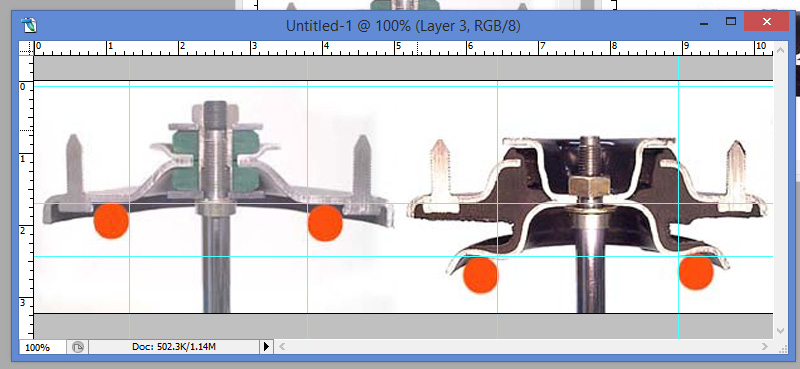
Task: Click the vertical scrollbar down arrow
Action: (780, 331)
